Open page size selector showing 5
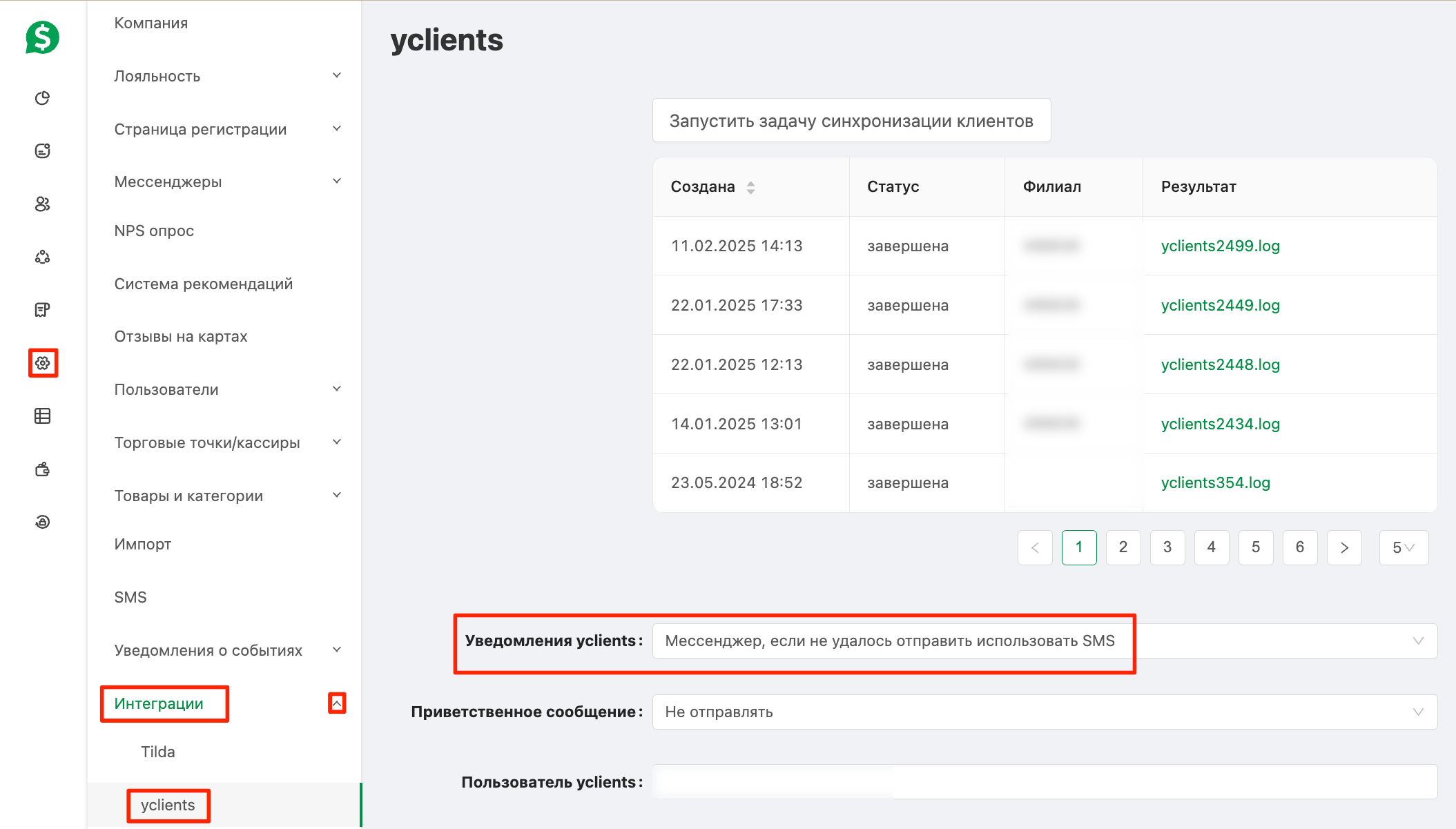Screen dimensions: 1456x829 1404,547
